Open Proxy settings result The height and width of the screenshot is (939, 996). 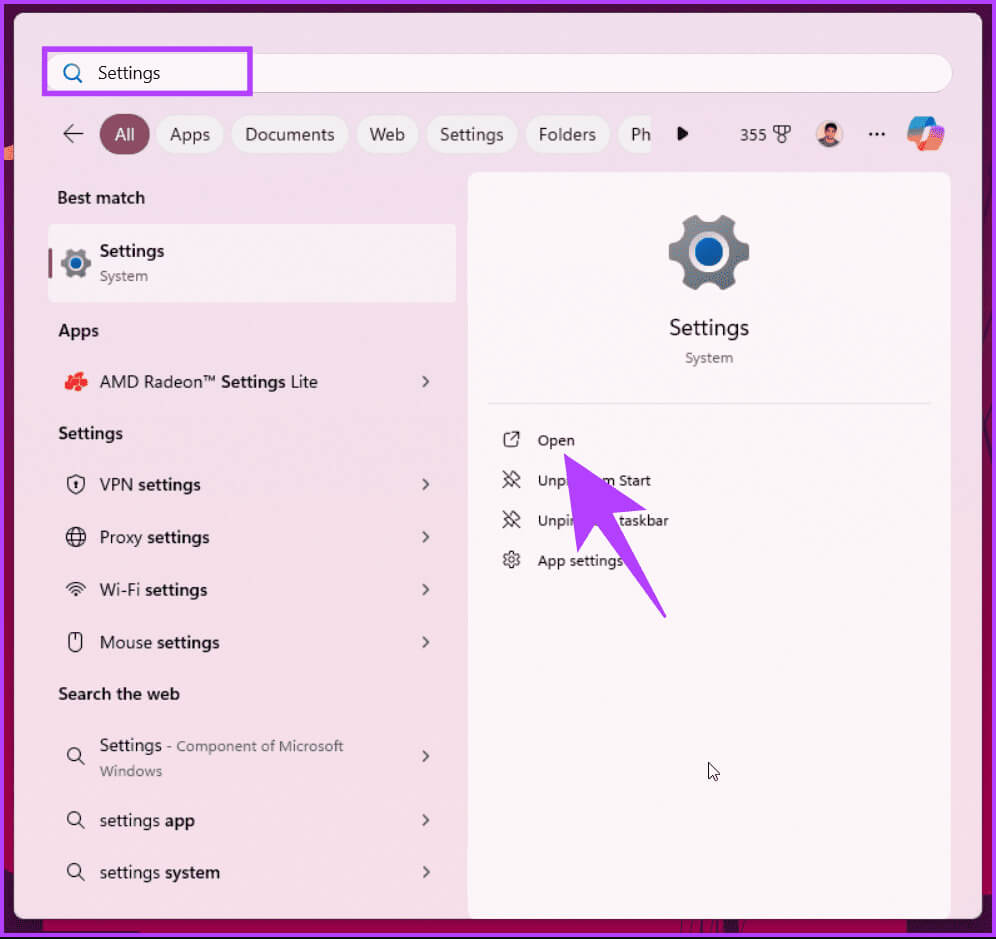click(252, 537)
